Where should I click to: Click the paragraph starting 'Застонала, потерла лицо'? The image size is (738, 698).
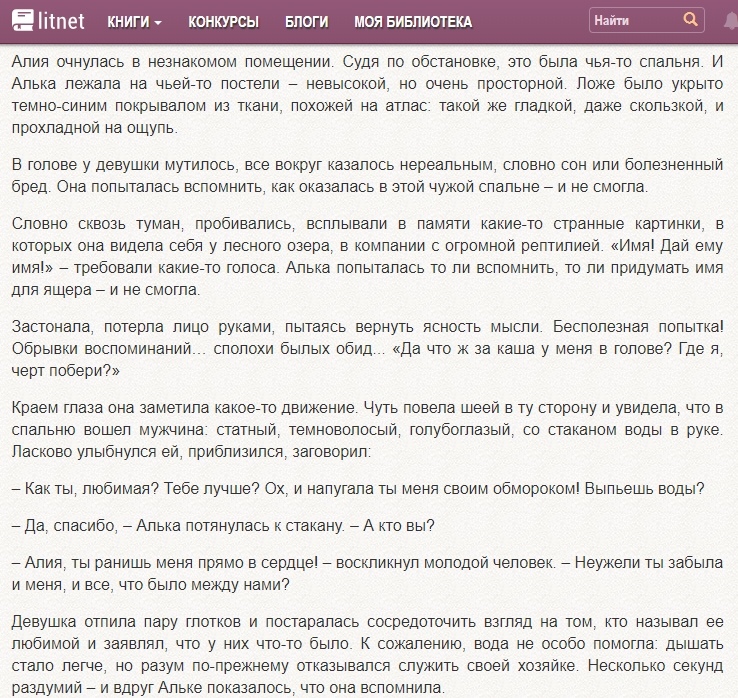click(x=368, y=347)
